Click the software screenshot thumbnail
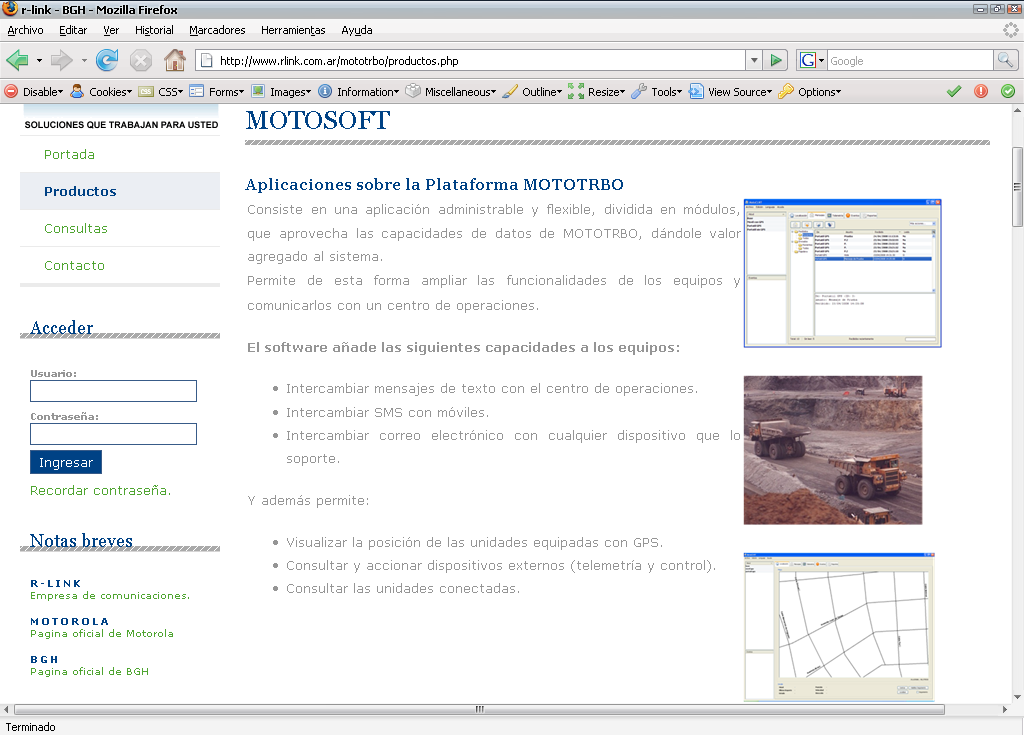This screenshot has height=735, width=1024. 842,273
